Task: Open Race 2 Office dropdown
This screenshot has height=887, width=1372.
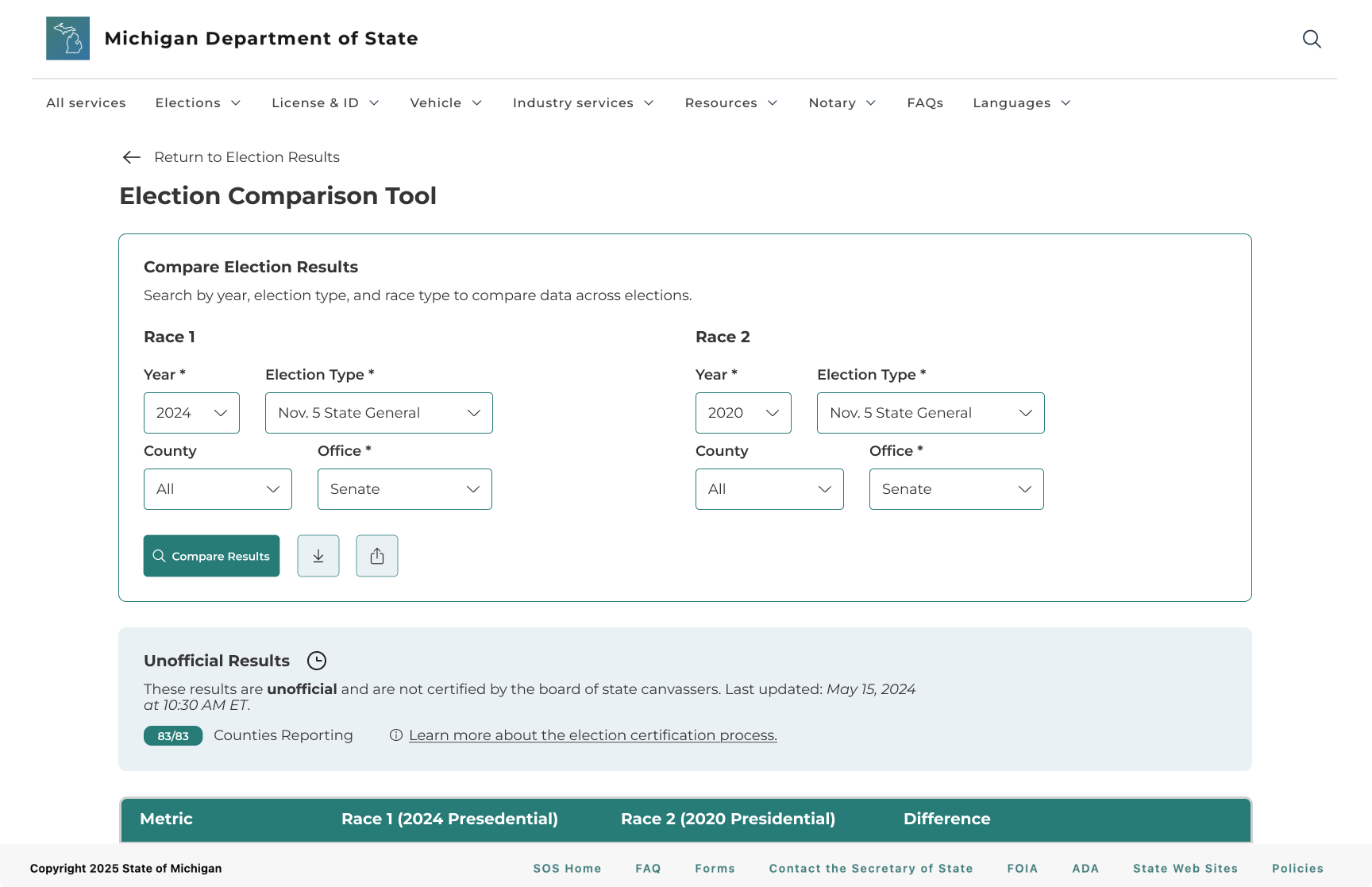Action: [957, 489]
